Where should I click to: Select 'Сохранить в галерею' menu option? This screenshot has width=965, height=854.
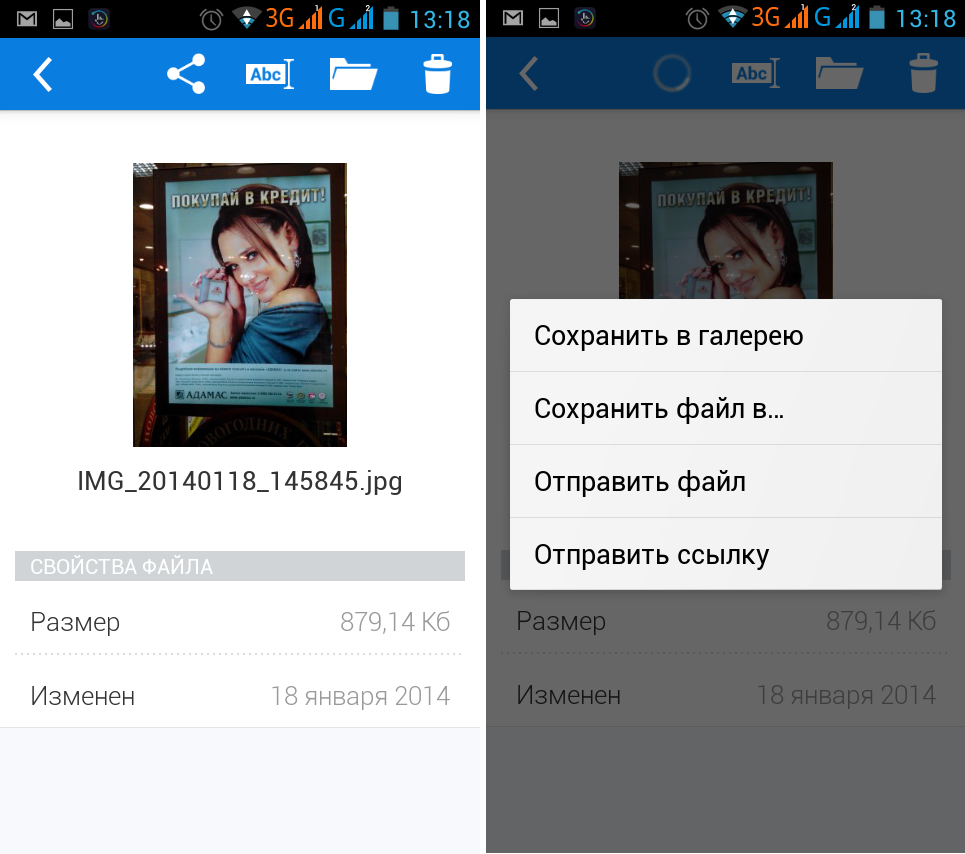pyautogui.click(x=726, y=336)
